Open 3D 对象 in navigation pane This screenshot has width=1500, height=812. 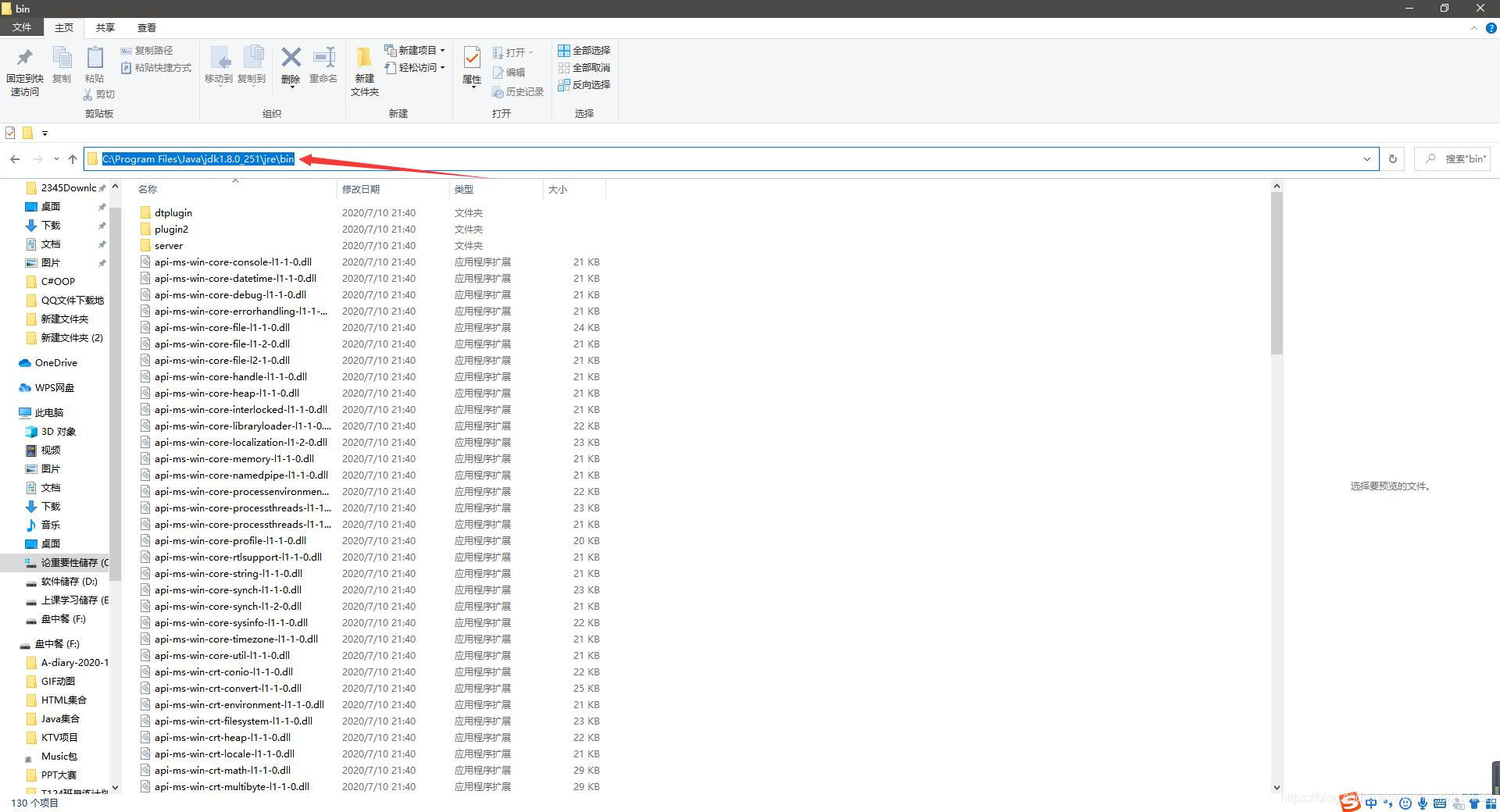(58, 431)
